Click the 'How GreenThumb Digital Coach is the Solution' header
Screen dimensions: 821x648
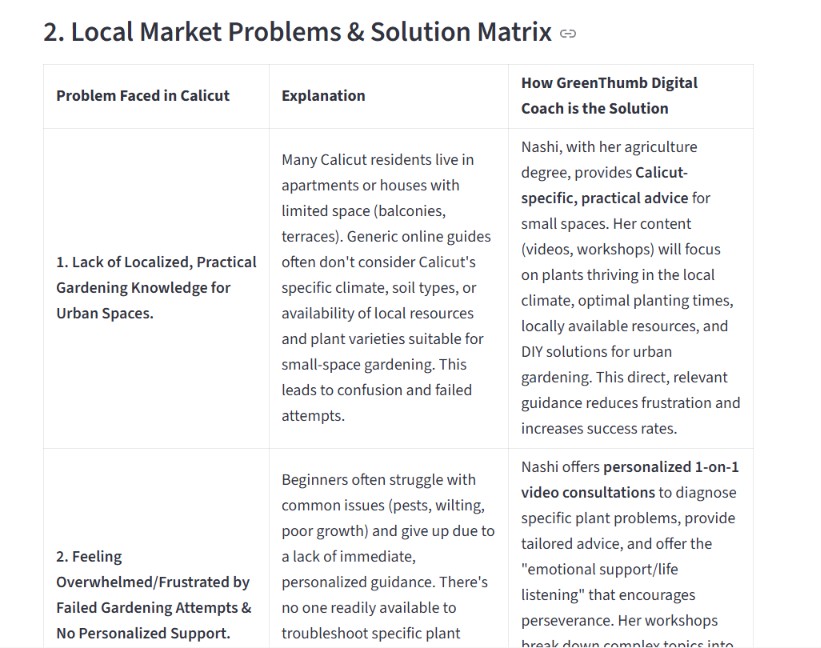tap(609, 96)
